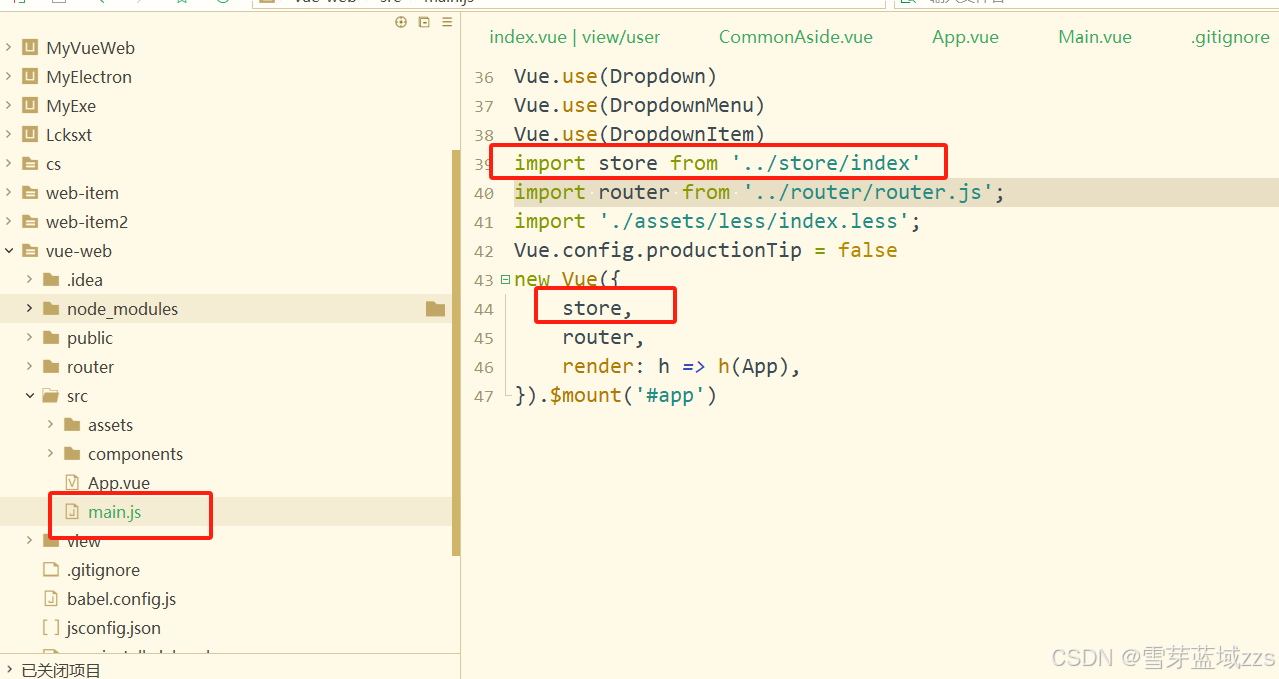Viewport: 1279px width, 679px height.
Task: Click the web-item2 folder icon
Action: pyautogui.click(x=30, y=222)
